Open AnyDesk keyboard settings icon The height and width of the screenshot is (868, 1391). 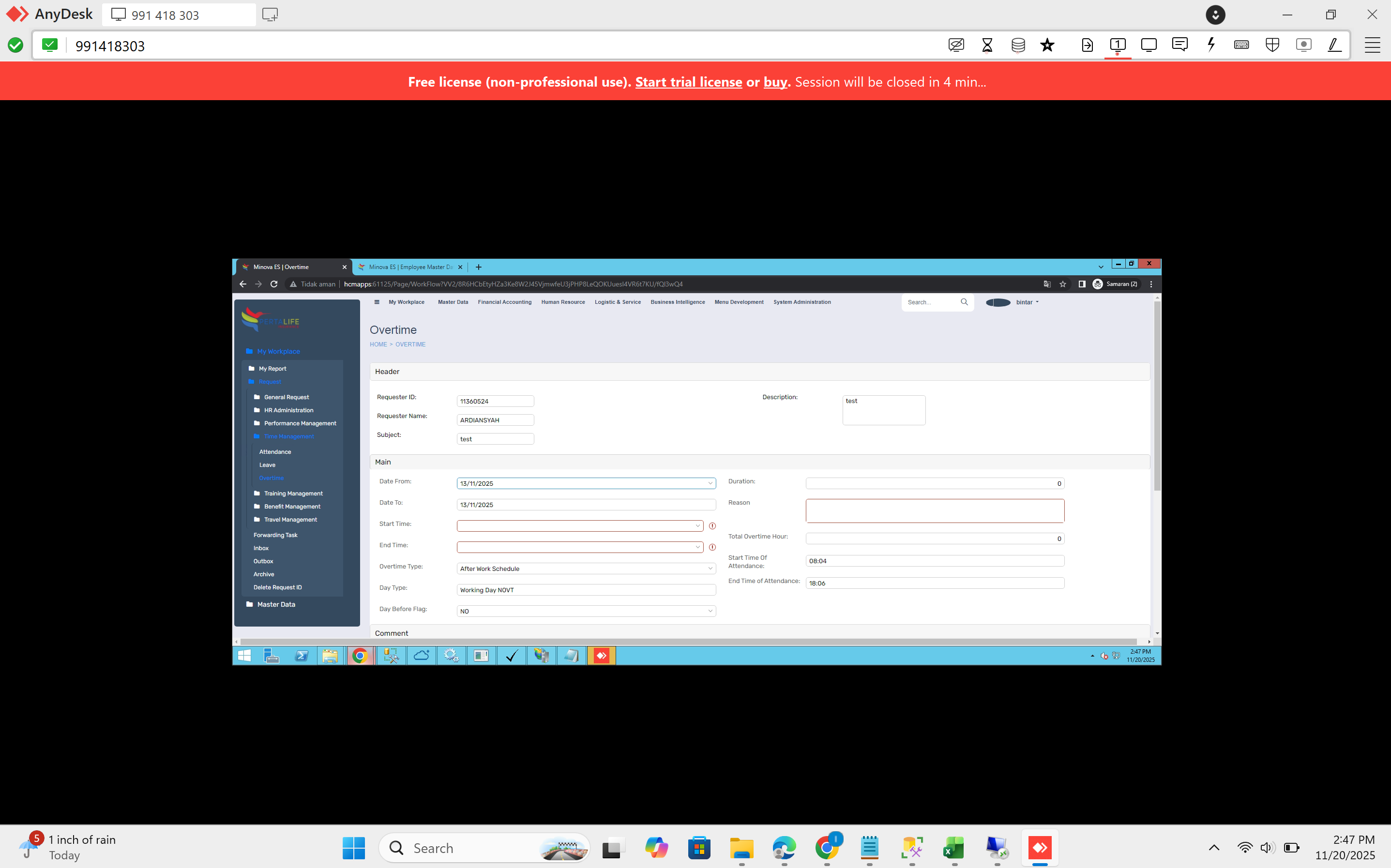1241,45
